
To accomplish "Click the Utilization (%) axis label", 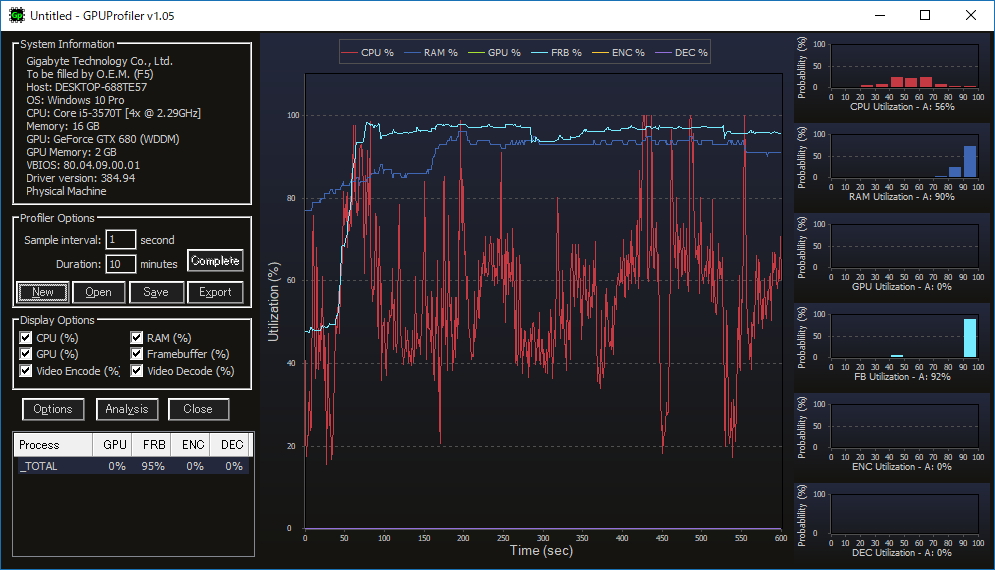I will click(x=273, y=302).
